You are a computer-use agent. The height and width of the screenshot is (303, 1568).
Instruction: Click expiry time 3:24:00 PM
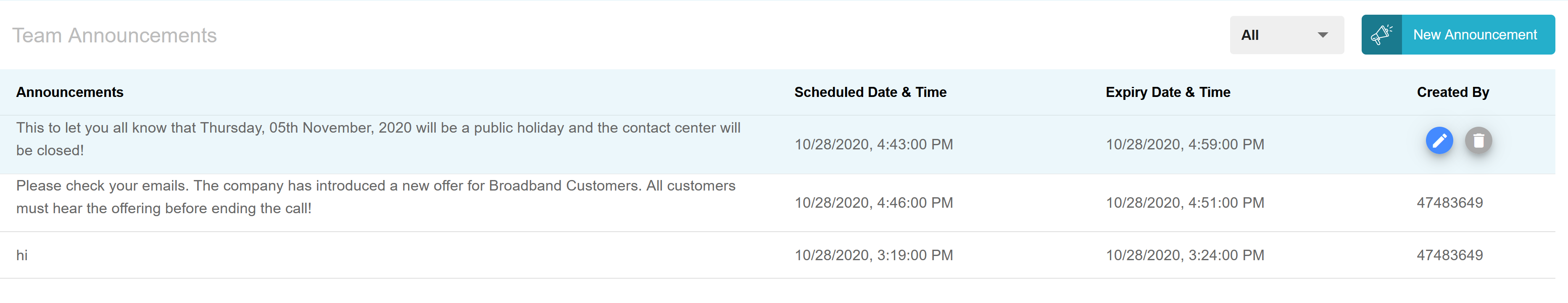[1185, 255]
